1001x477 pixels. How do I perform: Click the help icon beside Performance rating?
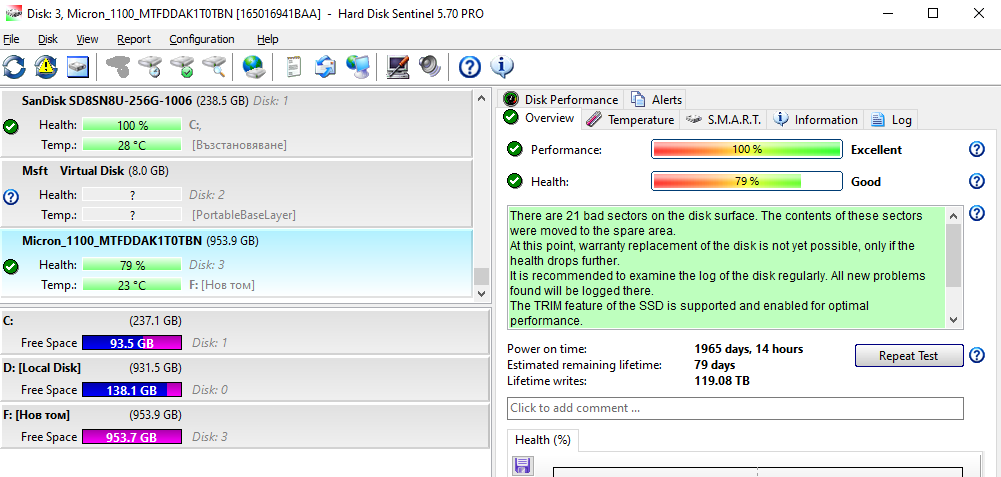coord(977,150)
